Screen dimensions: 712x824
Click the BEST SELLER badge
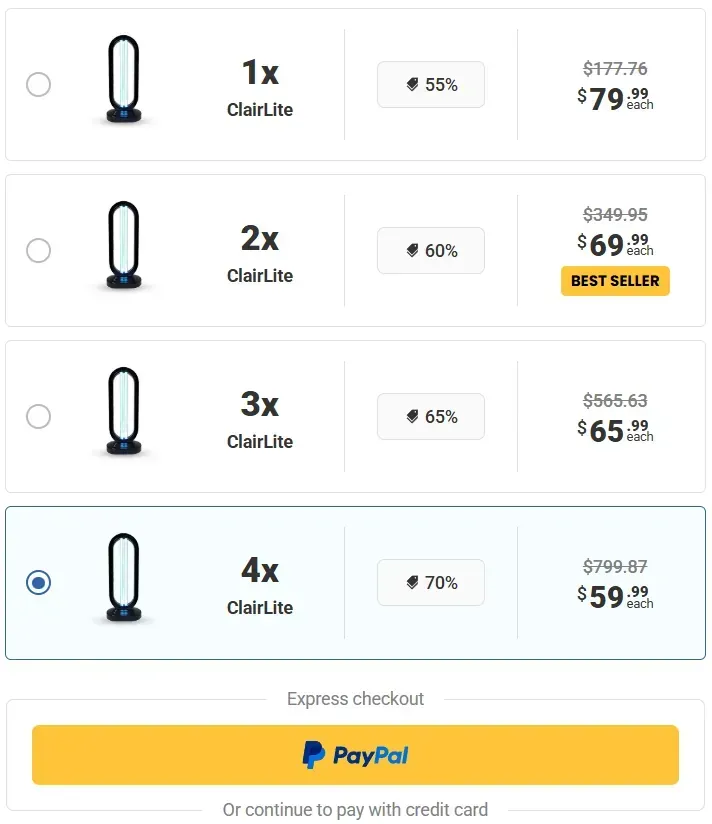point(615,281)
